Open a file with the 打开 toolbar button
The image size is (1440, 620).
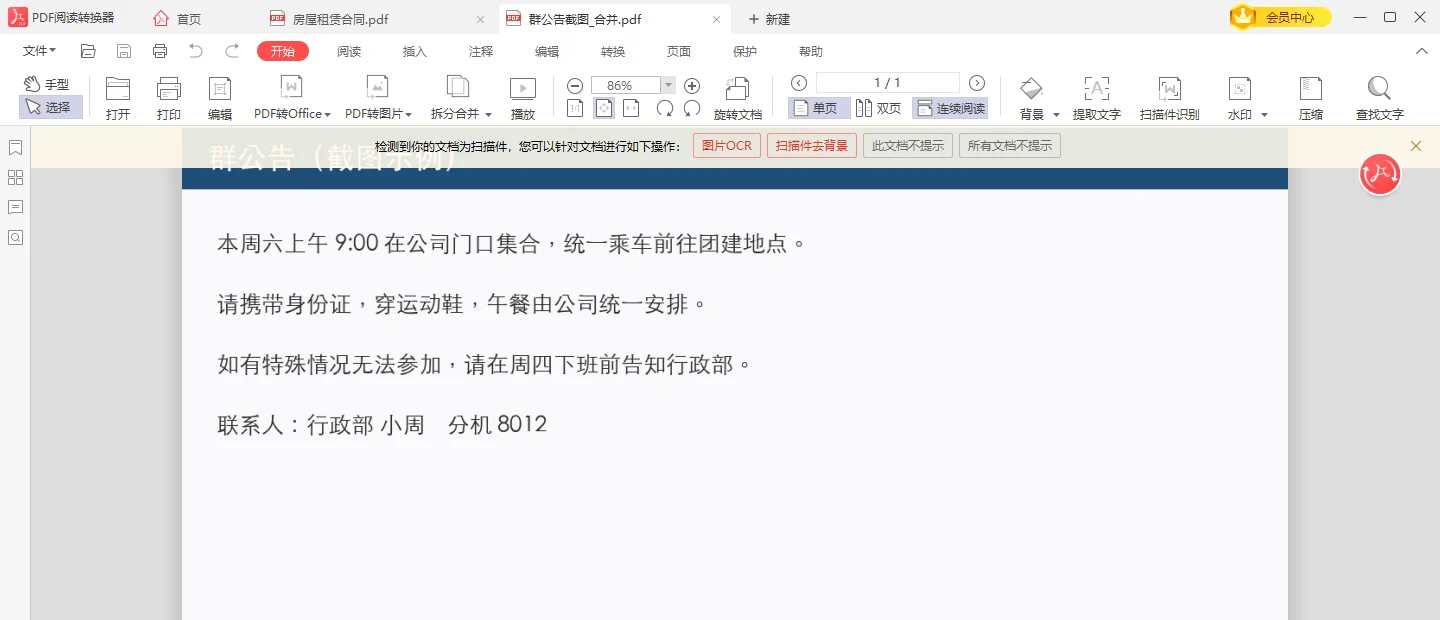point(118,98)
